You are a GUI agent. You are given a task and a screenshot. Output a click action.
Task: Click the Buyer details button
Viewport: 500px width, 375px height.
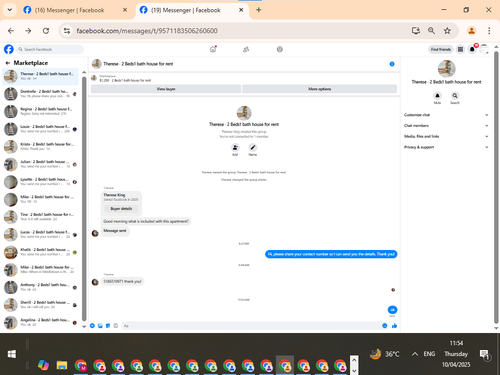point(121,209)
